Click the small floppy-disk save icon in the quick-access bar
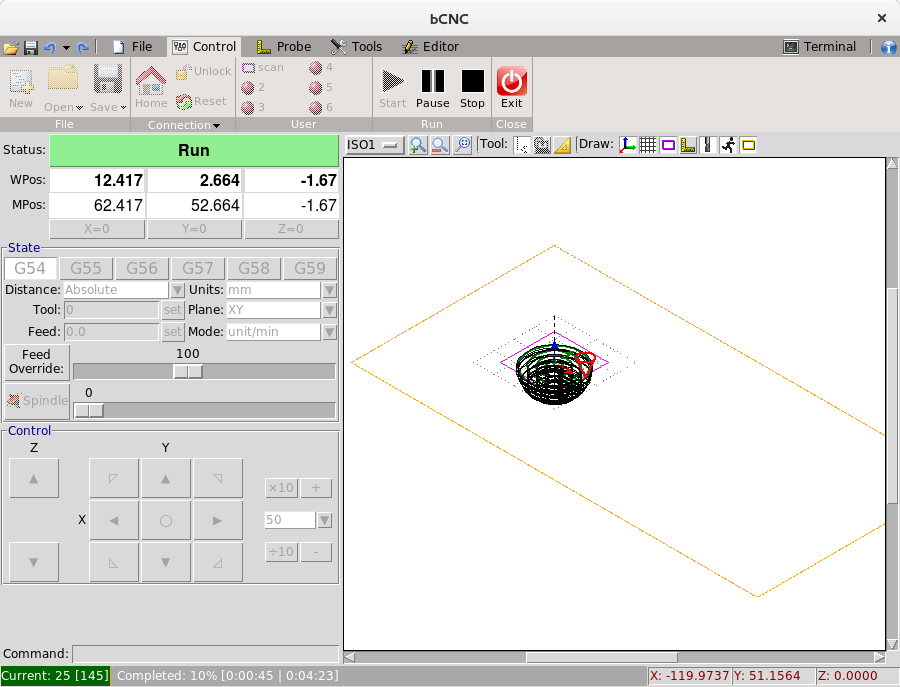Screen dimensions: 900x687 (31, 48)
